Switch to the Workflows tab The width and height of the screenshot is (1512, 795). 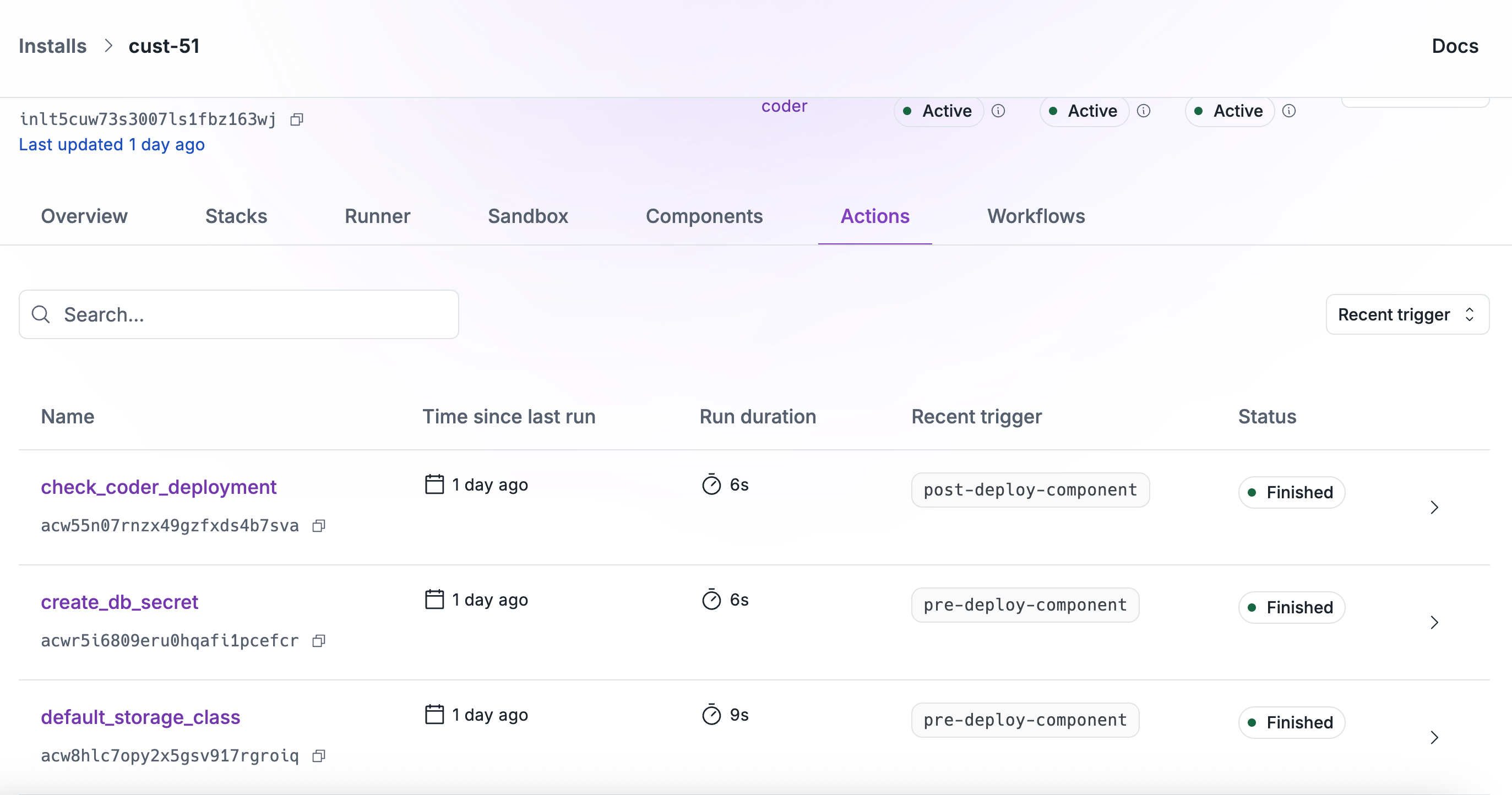(1035, 216)
